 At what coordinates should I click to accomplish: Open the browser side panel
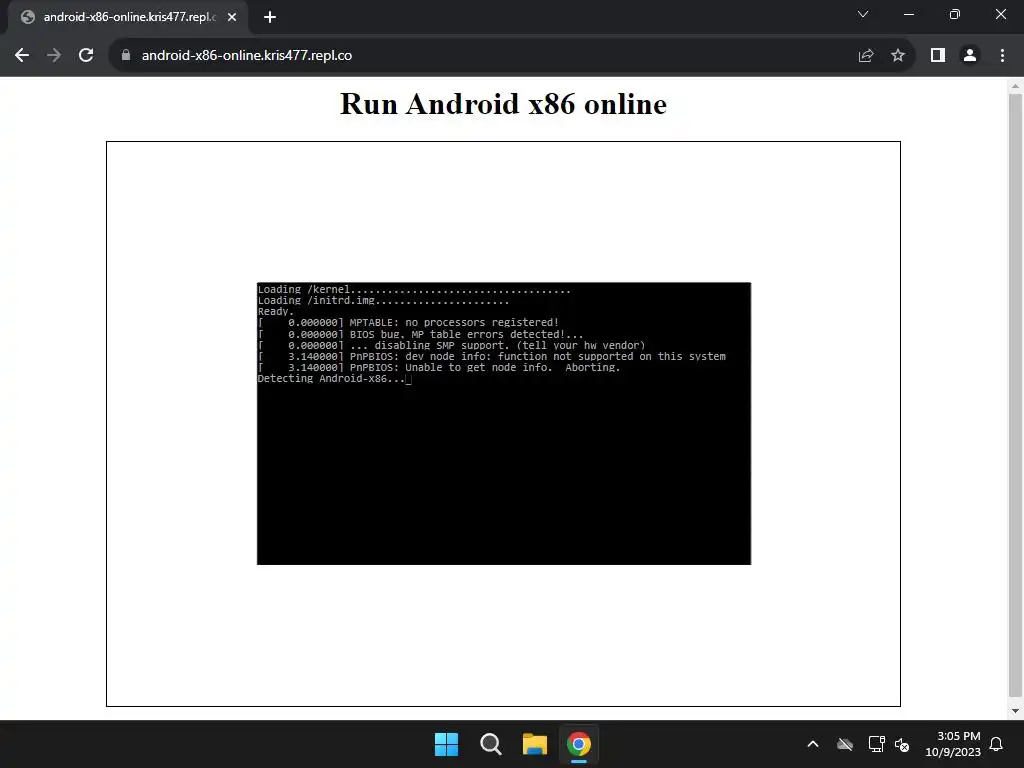[x=938, y=56]
